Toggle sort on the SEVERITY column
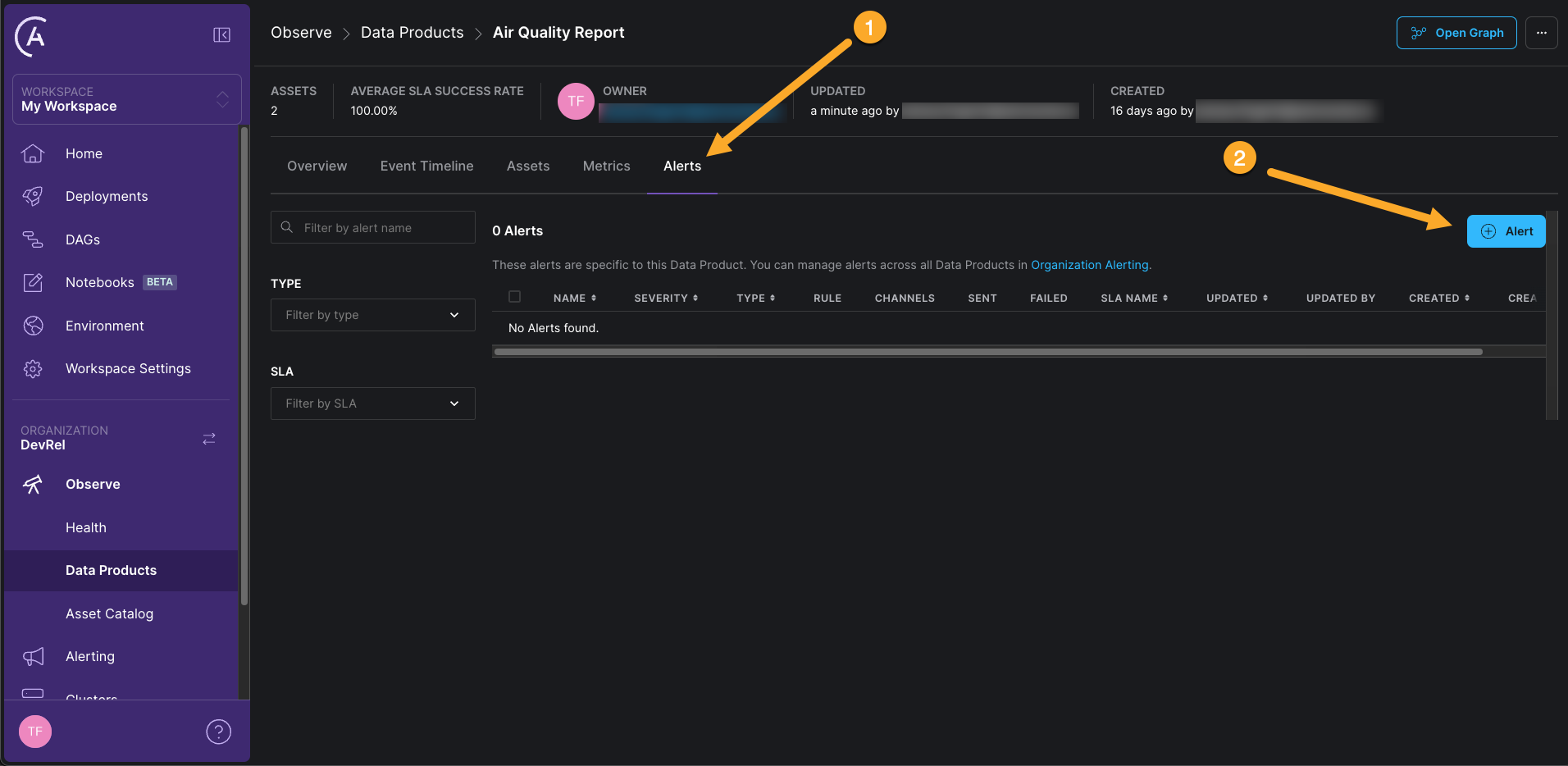Screen dimensions: 1568x766 click(666, 298)
